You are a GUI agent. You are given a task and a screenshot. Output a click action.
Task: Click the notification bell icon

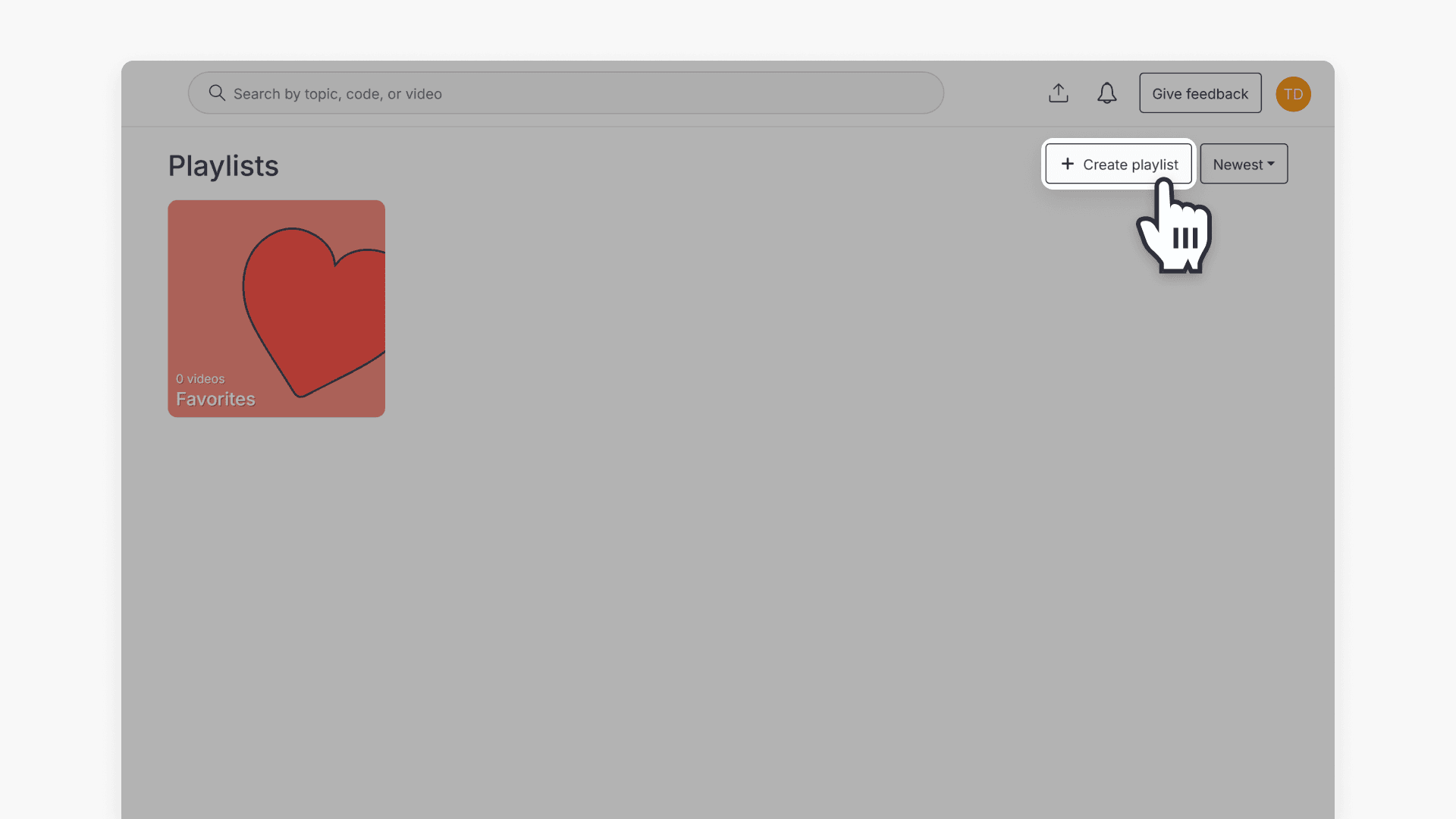(1107, 93)
